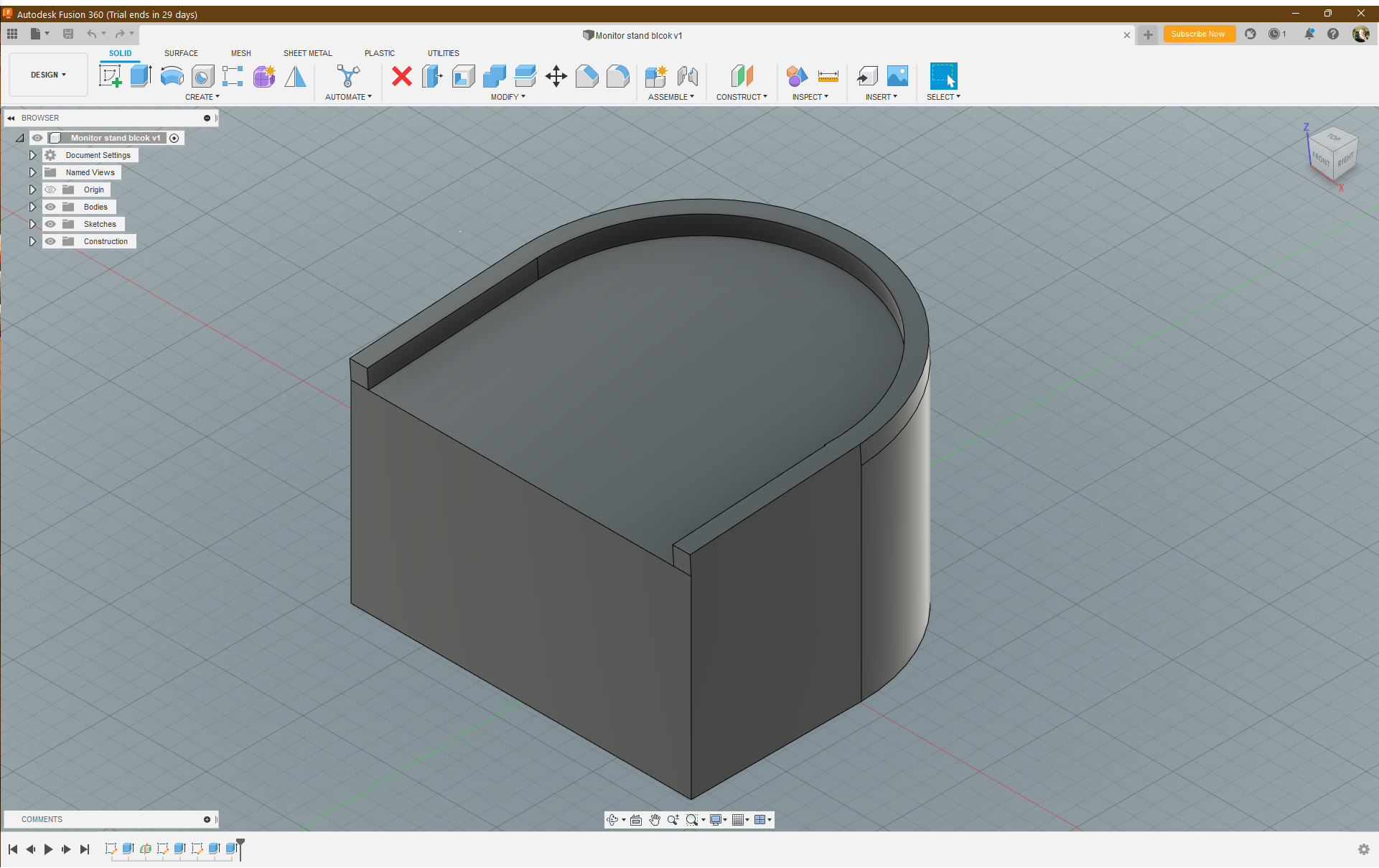
Task: Activate the root component radio button
Action: click(174, 138)
